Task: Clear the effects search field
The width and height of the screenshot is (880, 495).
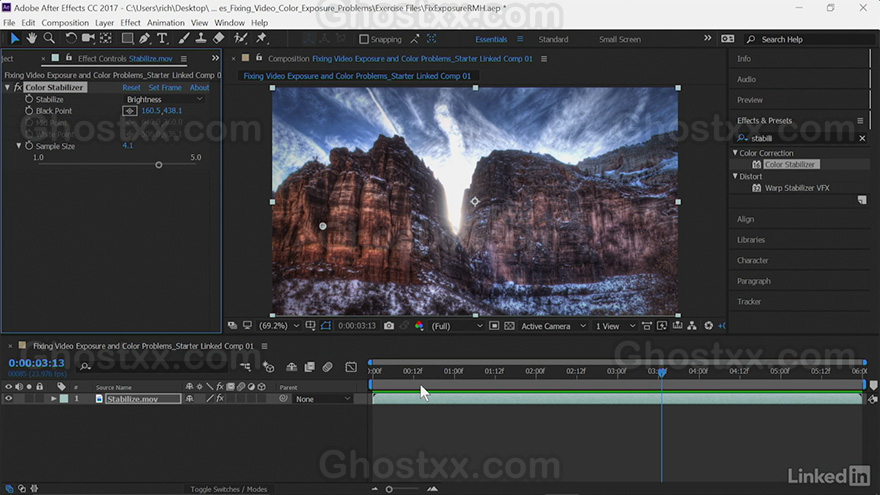Action: (862, 138)
